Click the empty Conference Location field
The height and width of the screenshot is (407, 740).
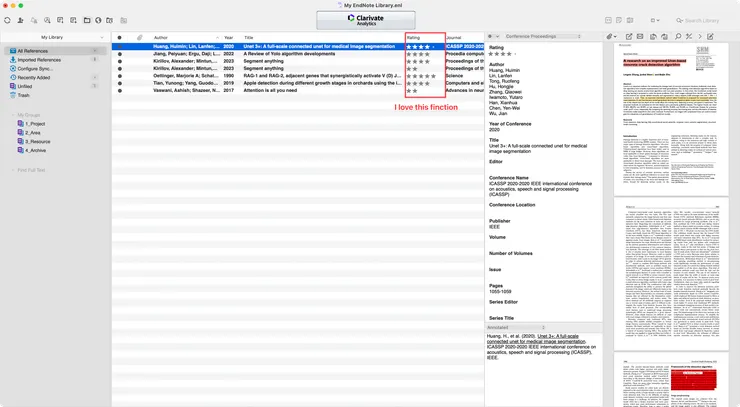click(x=543, y=211)
